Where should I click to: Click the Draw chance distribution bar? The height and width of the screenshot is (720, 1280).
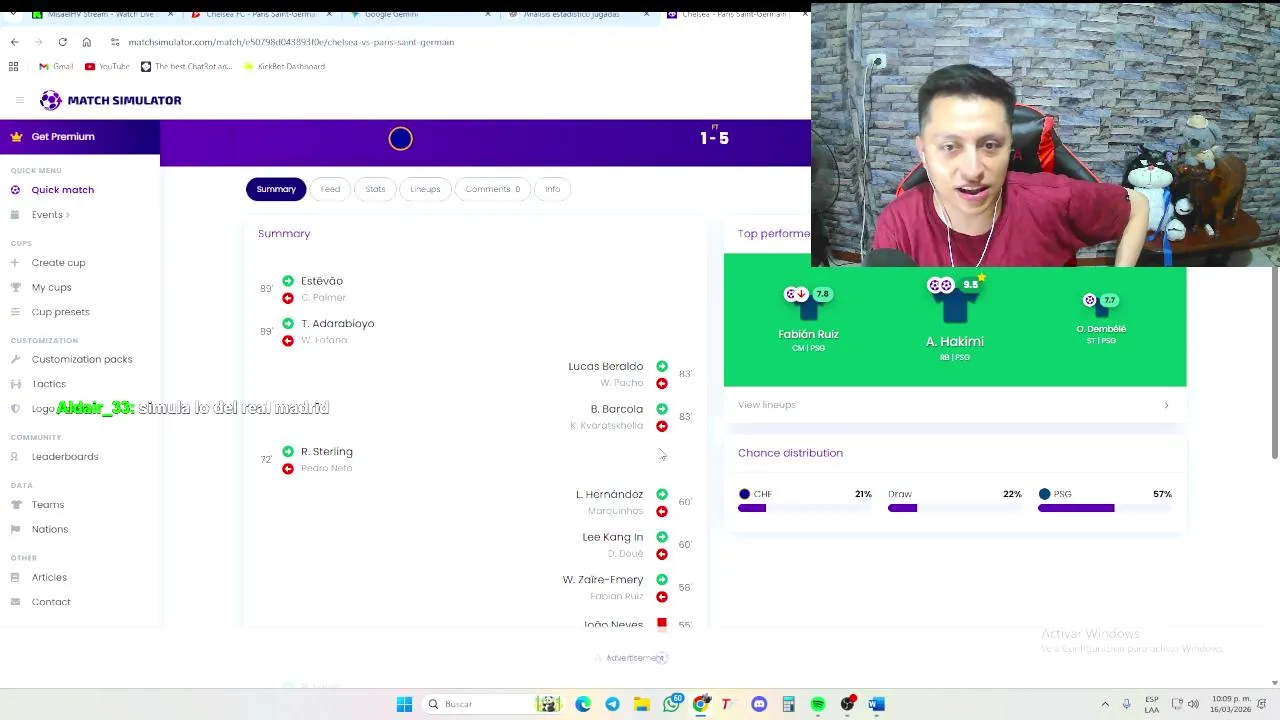tap(955, 508)
